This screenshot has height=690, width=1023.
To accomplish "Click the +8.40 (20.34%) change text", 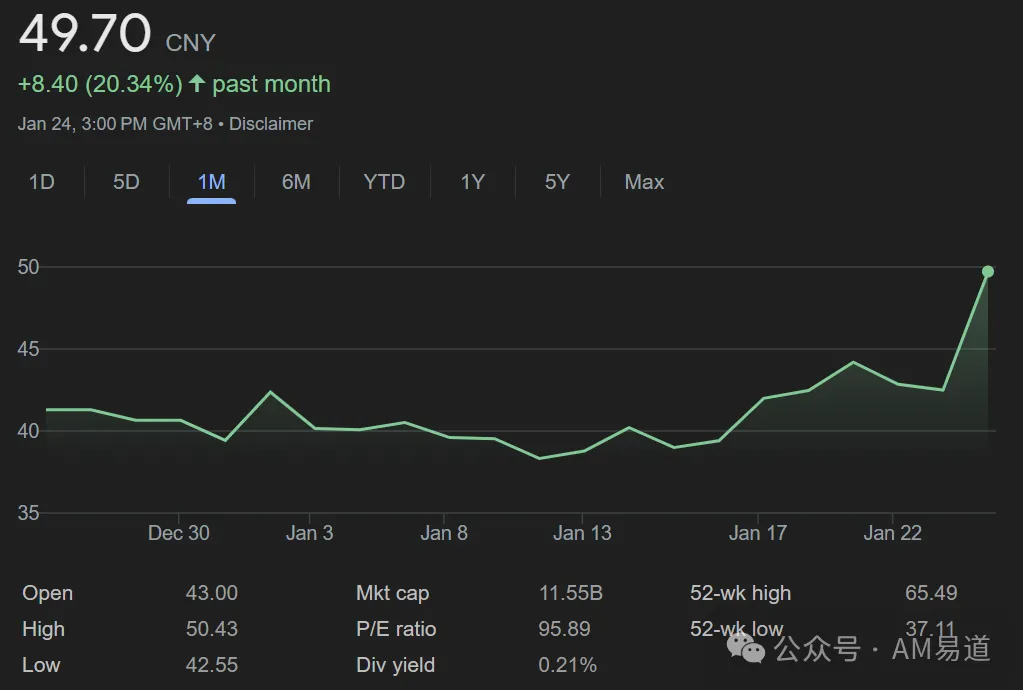I will tap(100, 84).
